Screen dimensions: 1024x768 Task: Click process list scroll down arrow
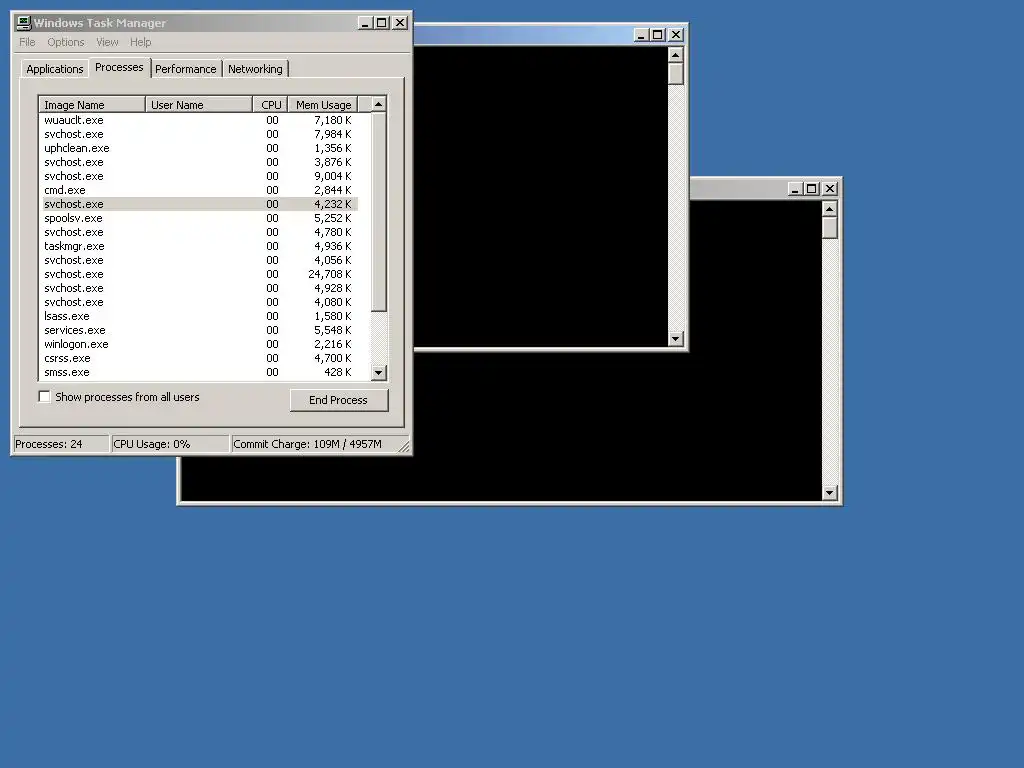click(379, 373)
